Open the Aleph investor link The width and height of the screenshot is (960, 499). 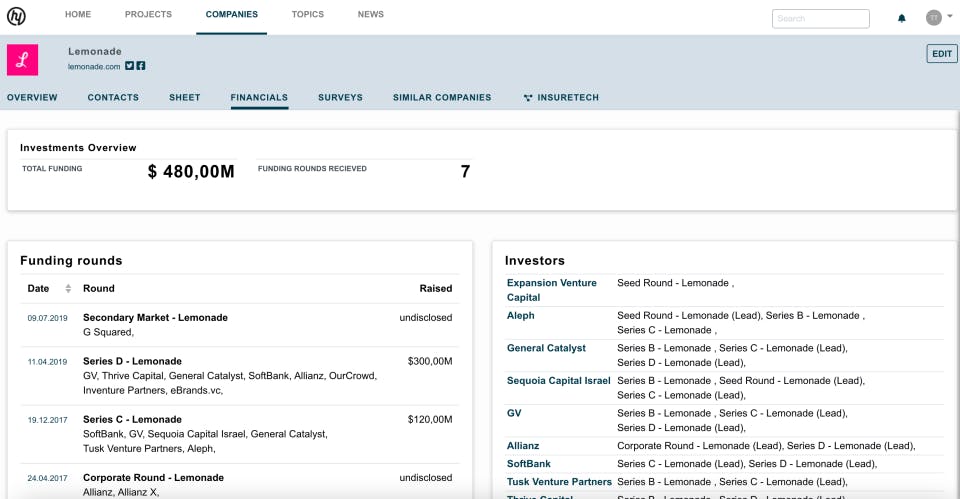(x=520, y=315)
